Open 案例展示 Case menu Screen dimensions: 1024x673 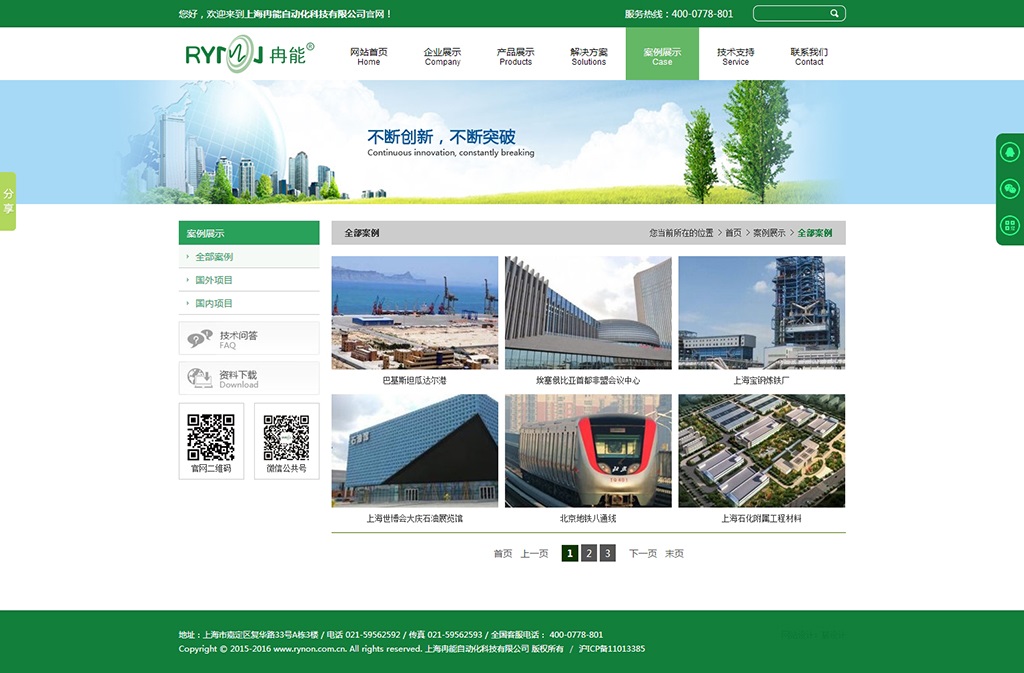(662, 54)
